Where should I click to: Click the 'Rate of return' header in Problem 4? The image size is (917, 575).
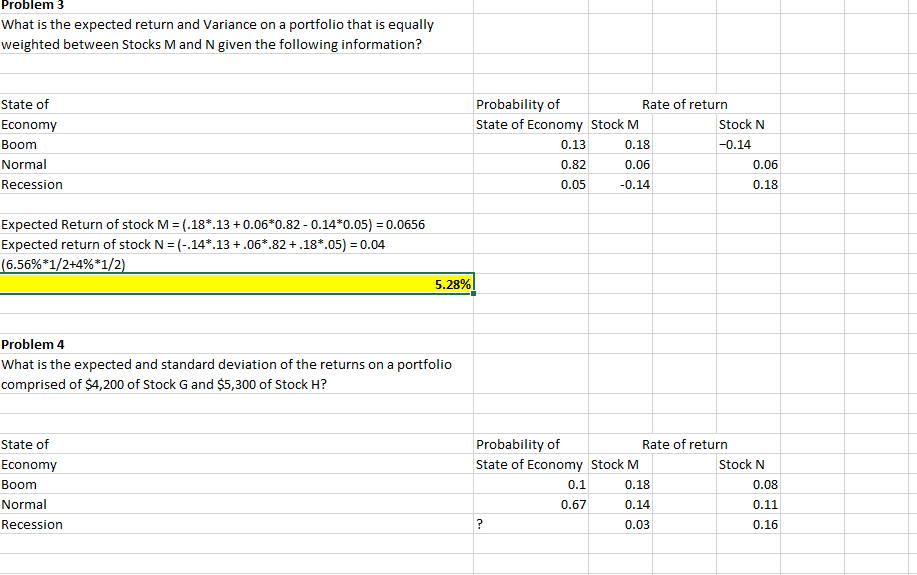[685, 444]
